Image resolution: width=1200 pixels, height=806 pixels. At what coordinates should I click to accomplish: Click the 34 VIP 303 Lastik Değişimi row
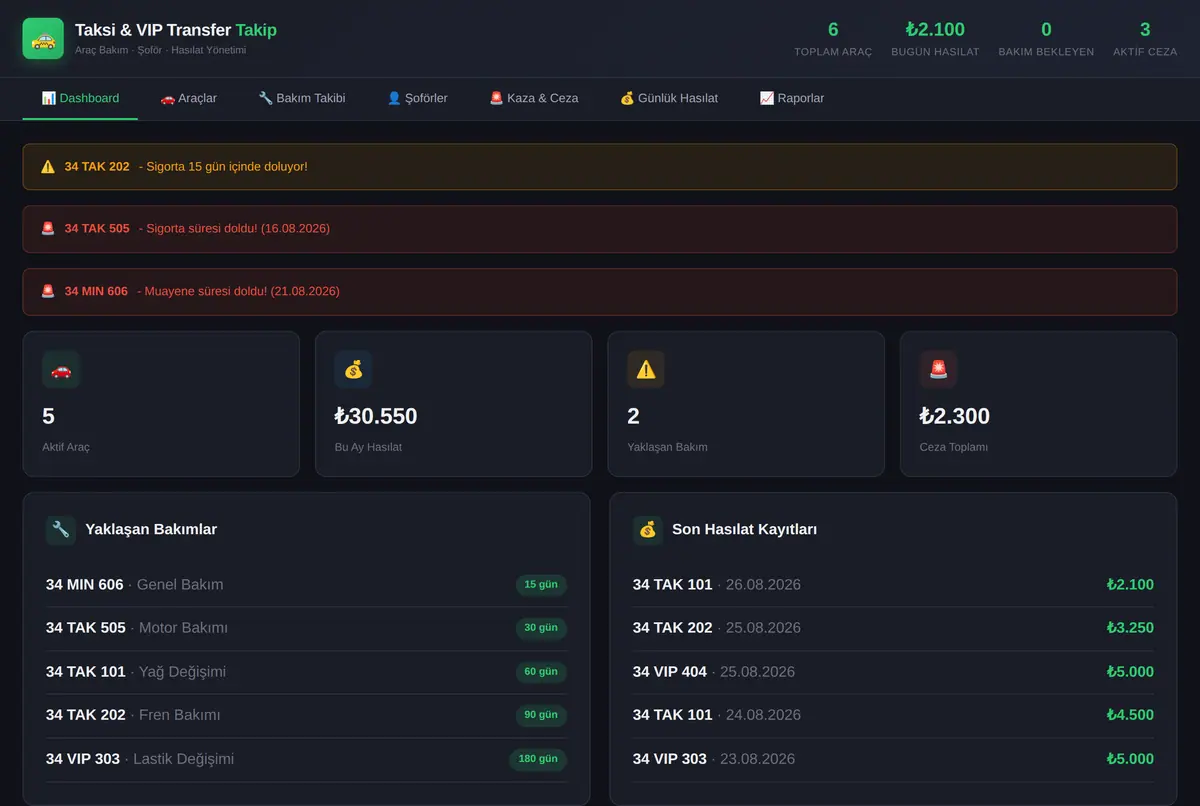pos(306,759)
